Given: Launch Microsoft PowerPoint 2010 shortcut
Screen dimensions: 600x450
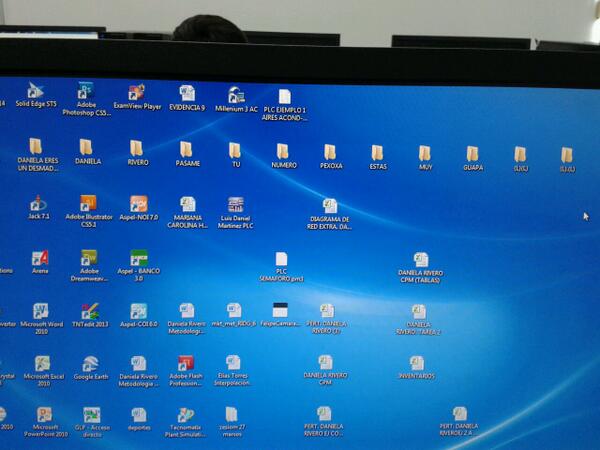Looking at the screenshot, I should tap(45, 422).
